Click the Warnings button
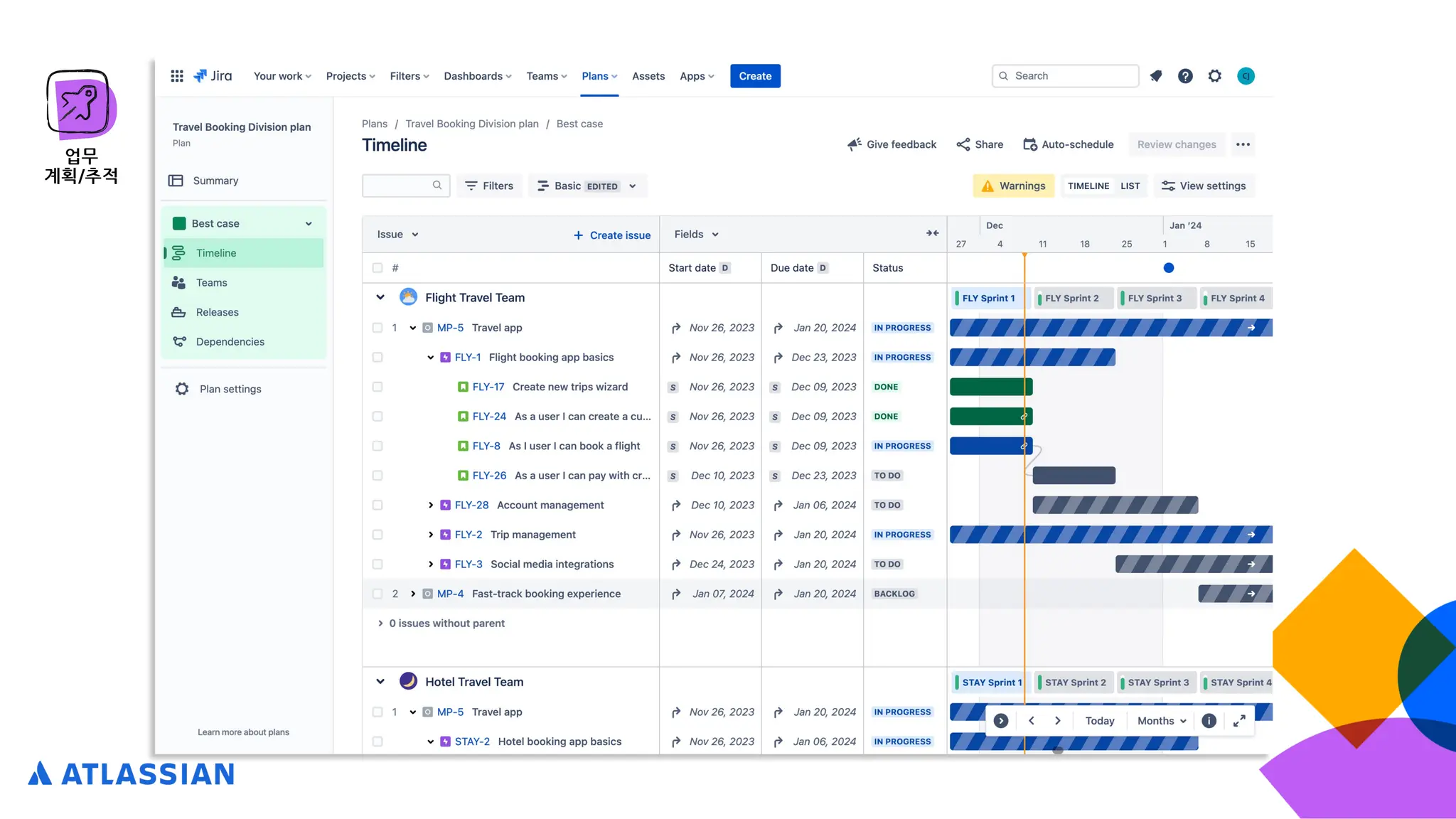Viewport: 1456px width, 819px height. [1013, 186]
